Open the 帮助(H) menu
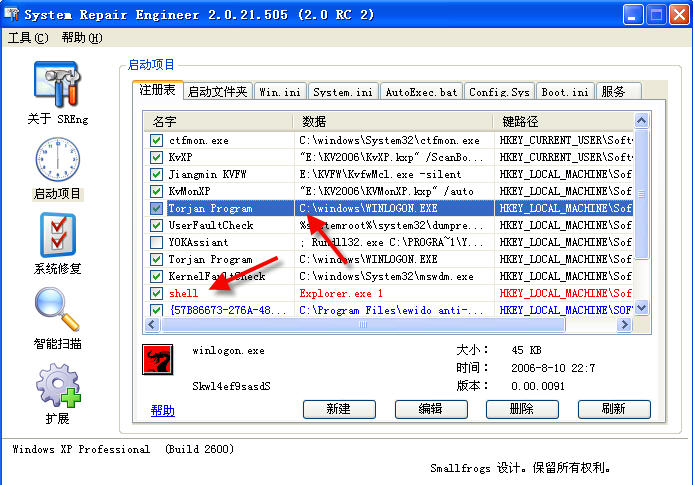Screen dimensions: 693x485 (82, 38)
